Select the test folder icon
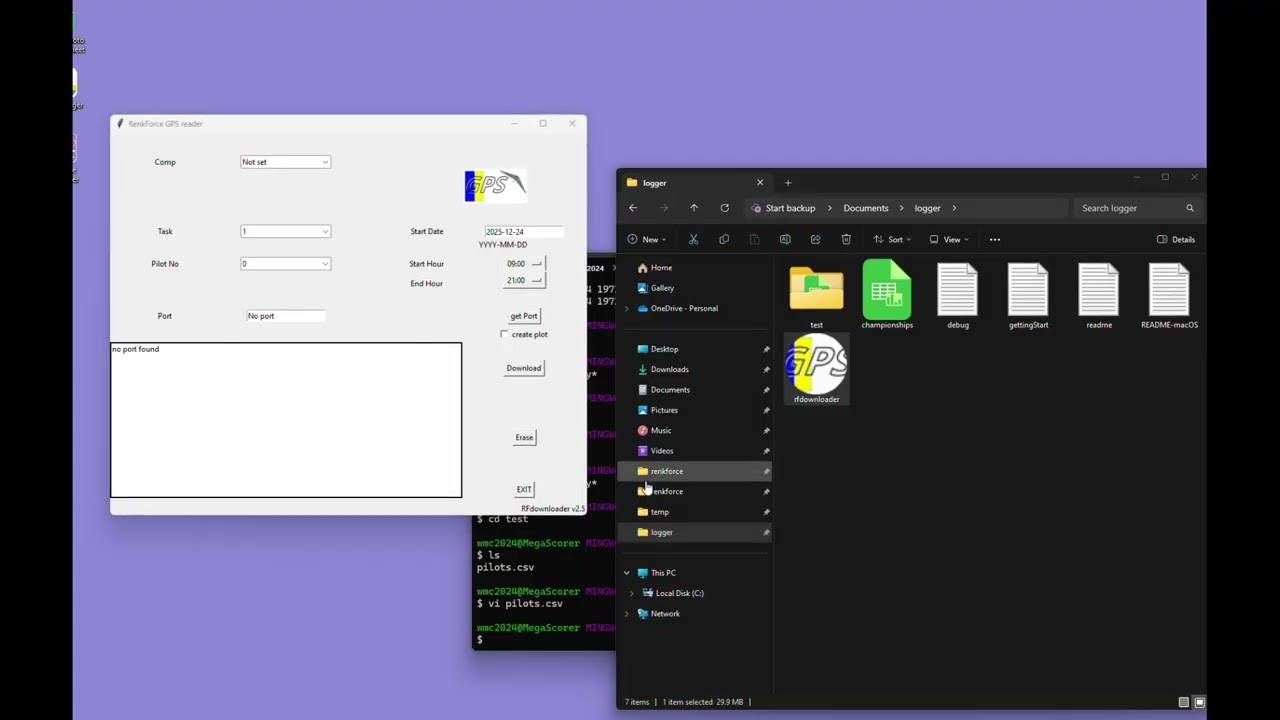The width and height of the screenshot is (1280, 720). tap(816, 294)
